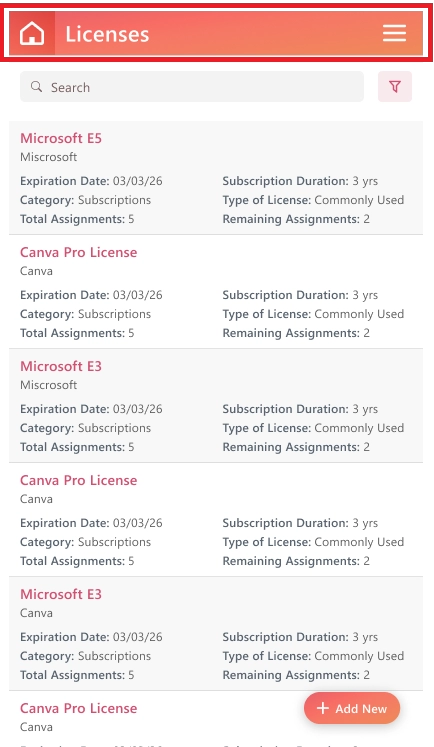This screenshot has width=434, height=747.
Task: Open the Microsoft E5 license
Action: tap(61, 138)
